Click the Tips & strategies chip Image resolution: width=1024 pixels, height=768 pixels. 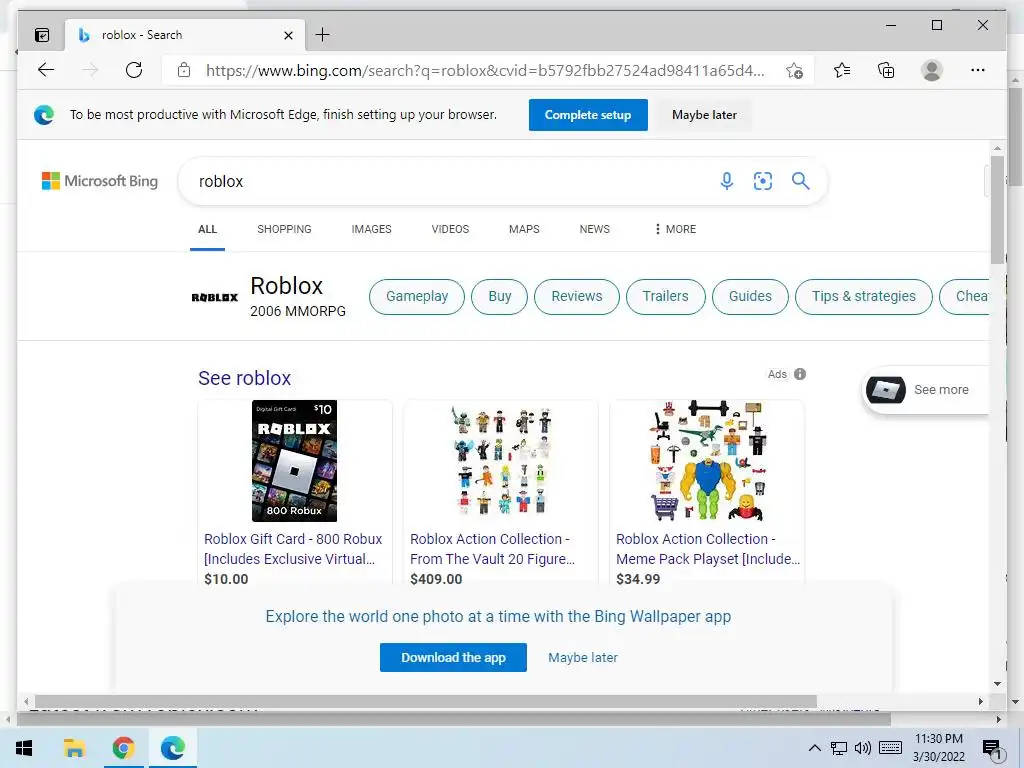[x=863, y=296]
